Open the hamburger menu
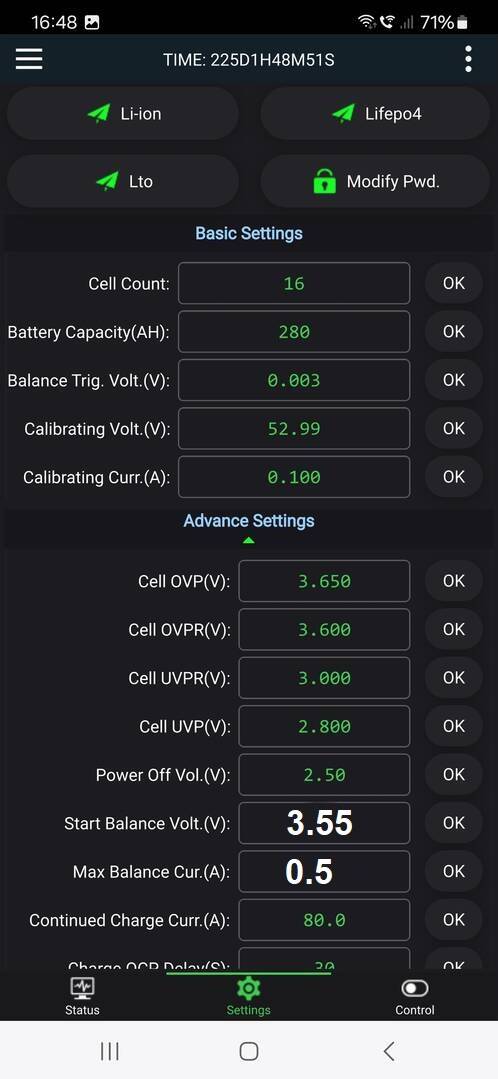The width and height of the screenshot is (498, 1079). pyautogui.click(x=29, y=59)
